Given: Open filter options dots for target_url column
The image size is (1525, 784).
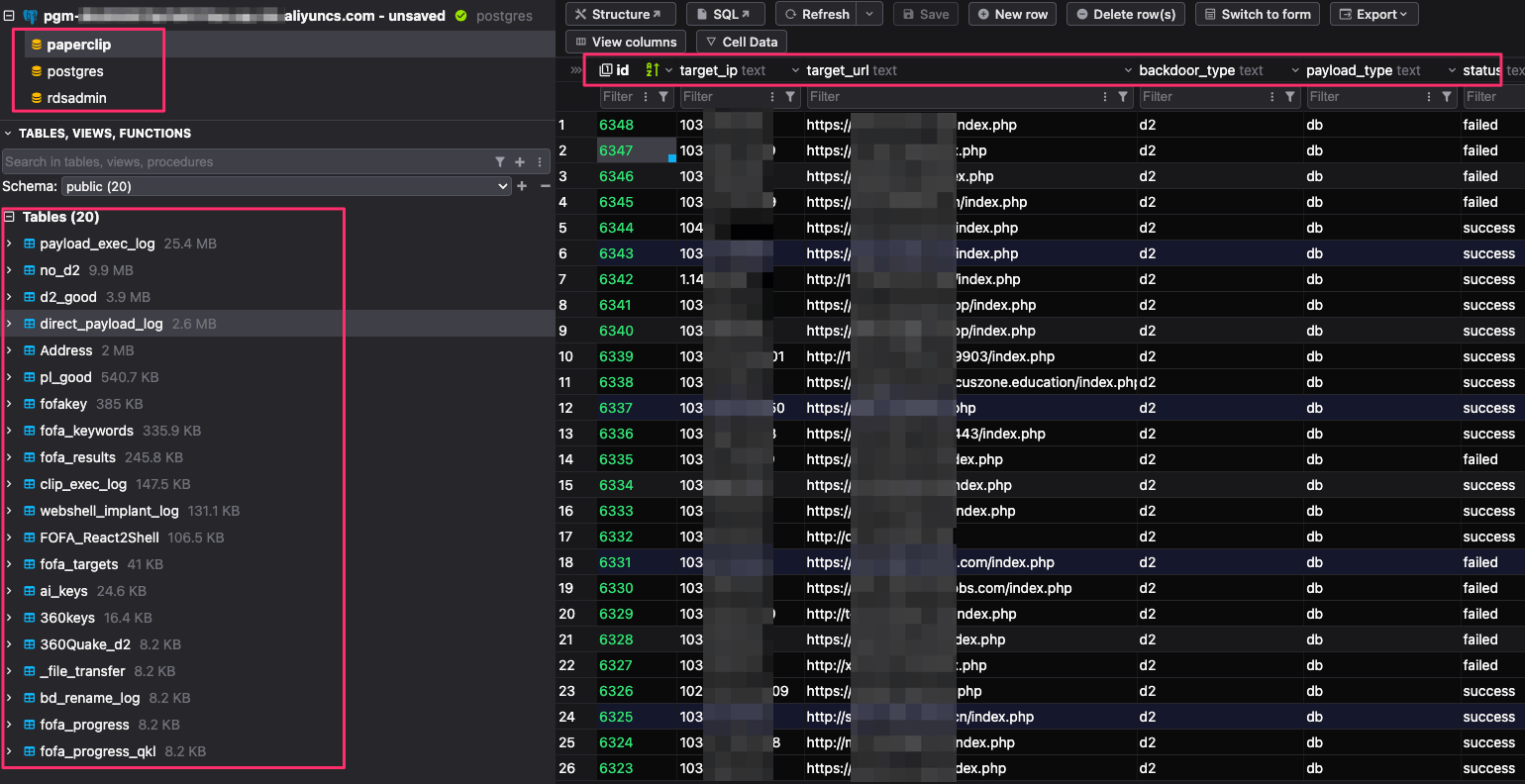Looking at the screenshot, I should click(1105, 97).
